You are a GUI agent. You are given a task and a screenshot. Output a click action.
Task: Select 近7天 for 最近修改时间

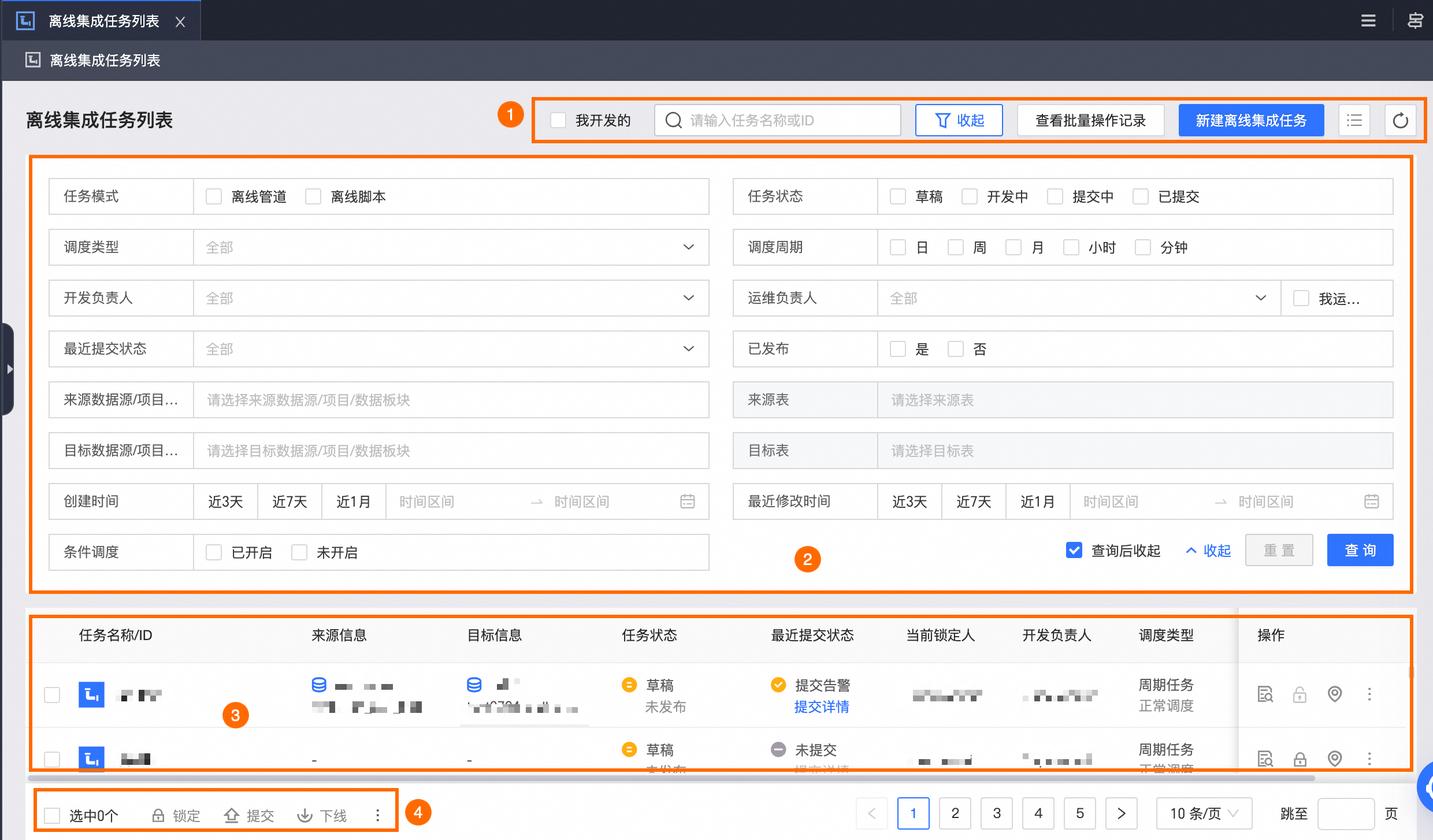click(974, 501)
